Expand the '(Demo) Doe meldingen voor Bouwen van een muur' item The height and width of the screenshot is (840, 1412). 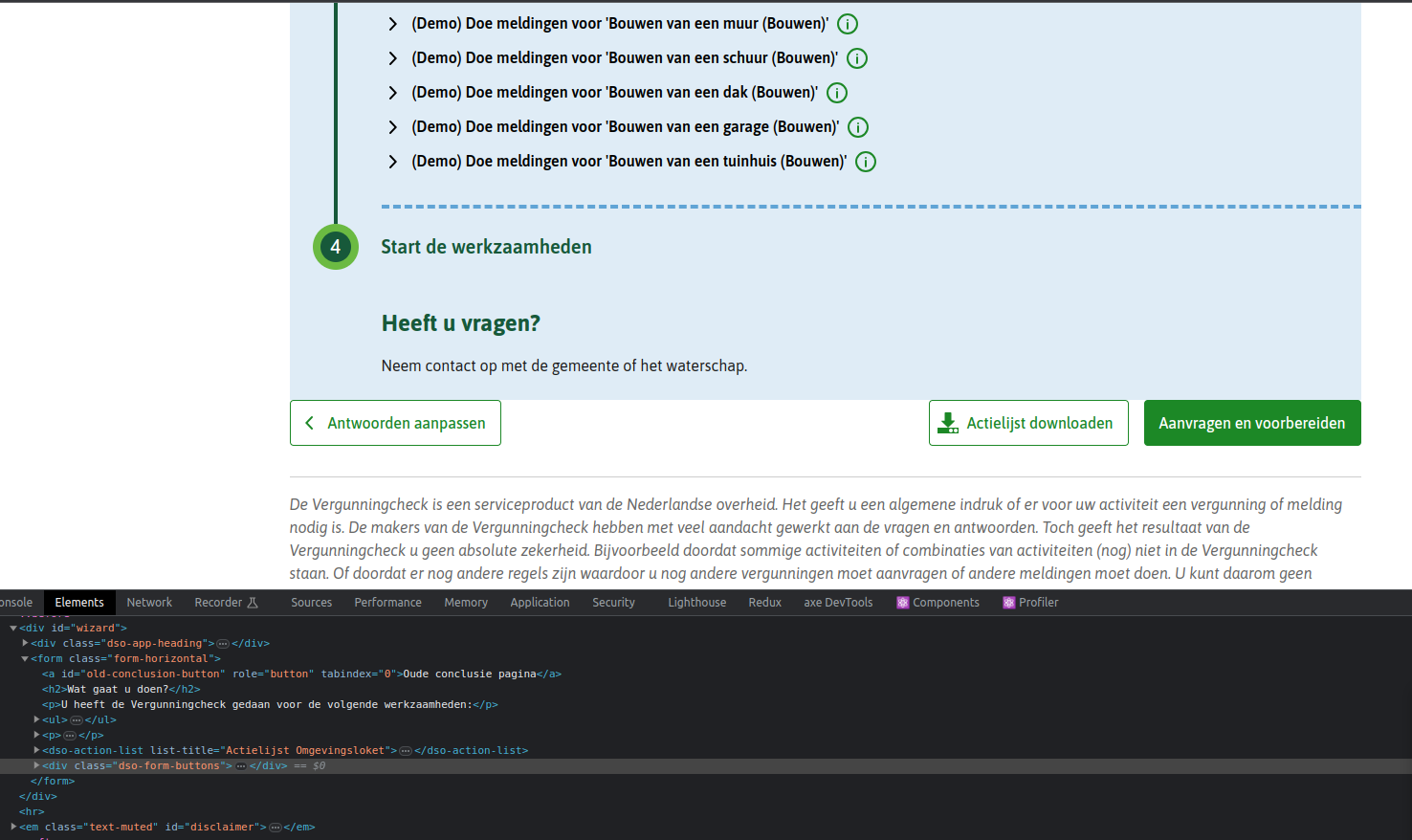(x=392, y=23)
